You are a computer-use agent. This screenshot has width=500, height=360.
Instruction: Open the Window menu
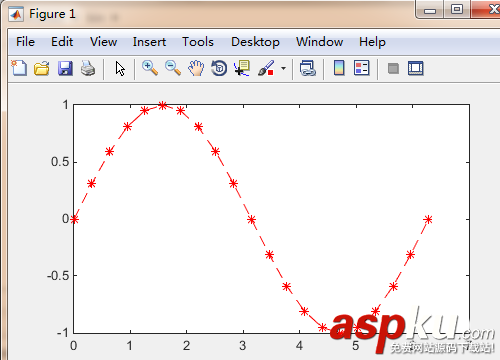click(x=319, y=42)
